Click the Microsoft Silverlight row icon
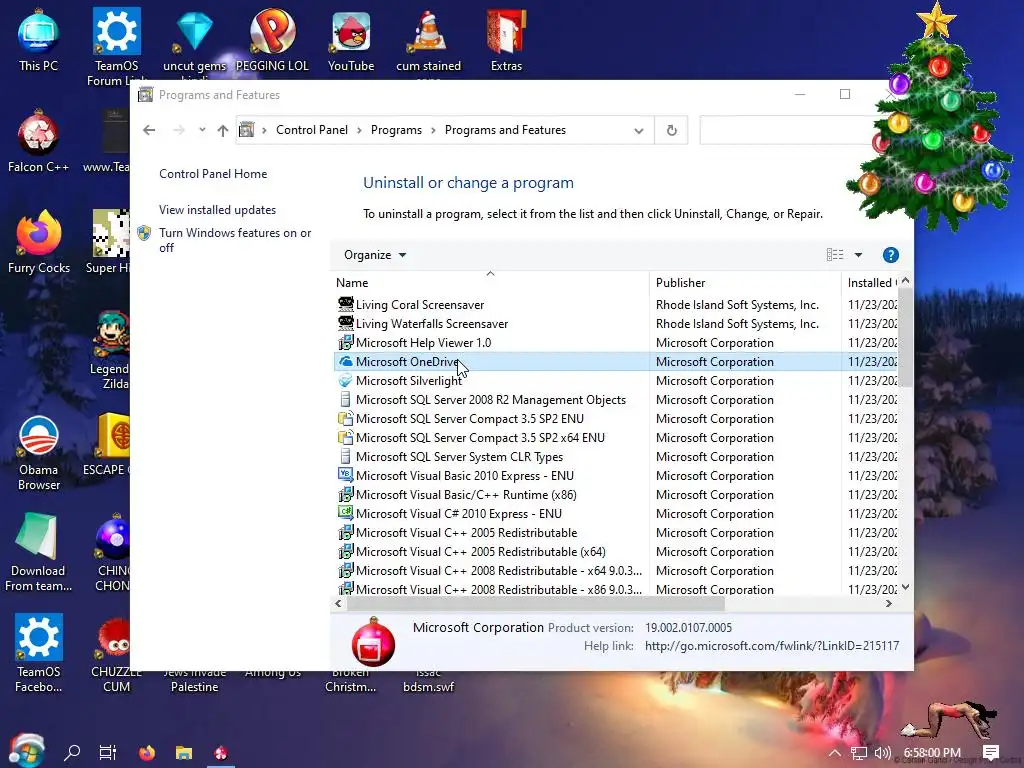This screenshot has height=768, width=1024. coord(345,380)
